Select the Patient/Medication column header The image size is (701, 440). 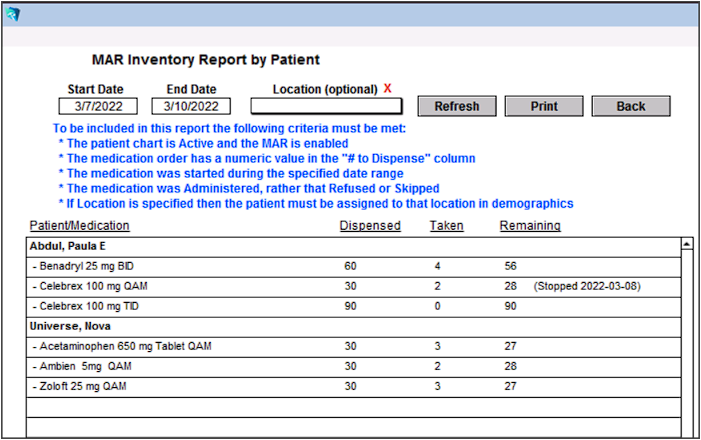click(x=80, y=226)
